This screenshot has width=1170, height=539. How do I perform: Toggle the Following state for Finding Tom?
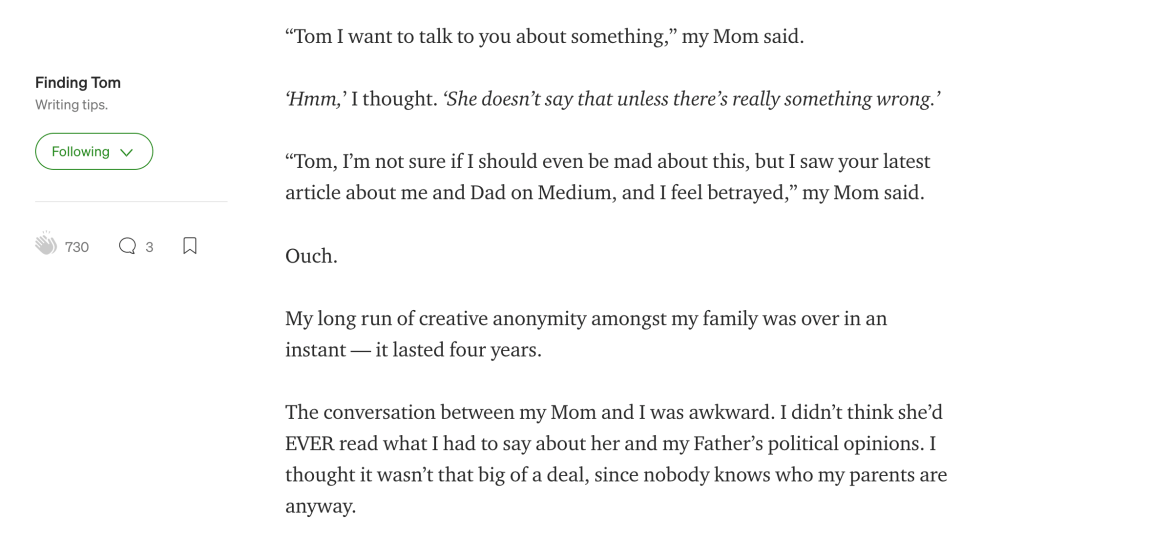(94, 152)
